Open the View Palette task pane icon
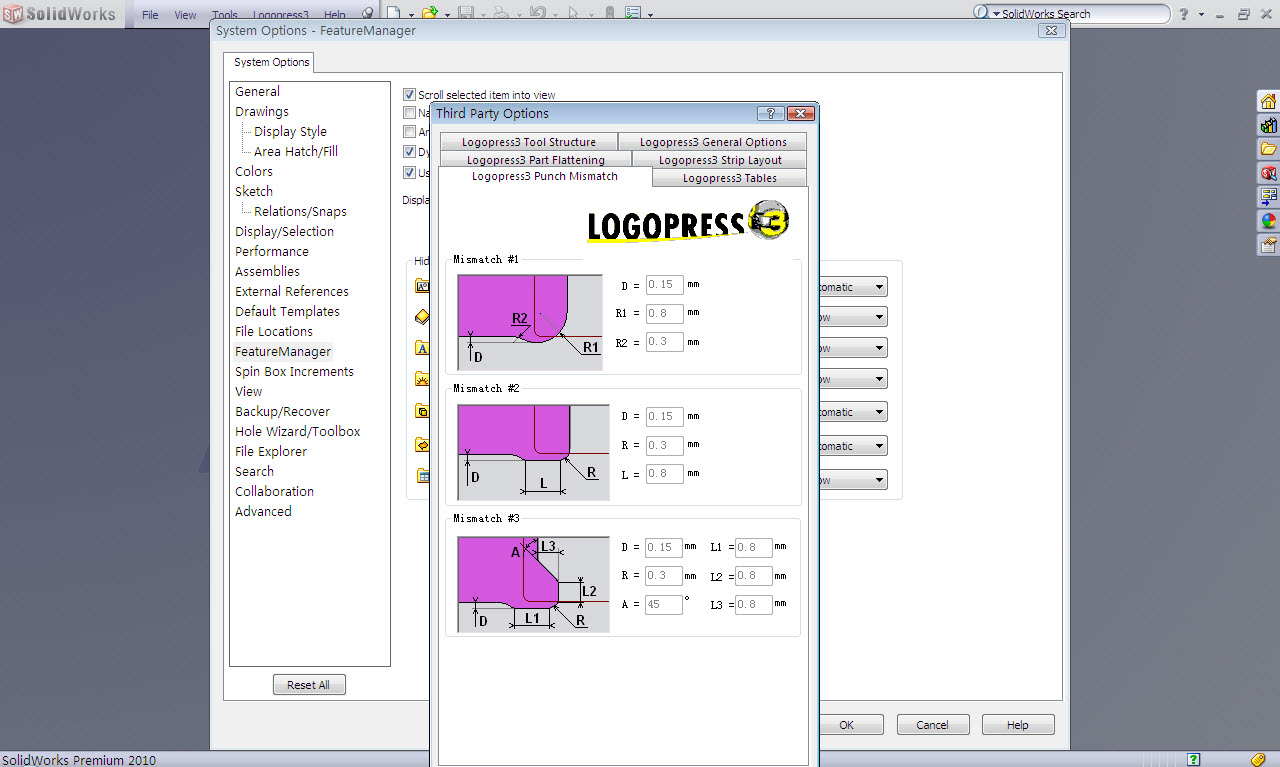The image size is (1280, 767). click(x=1269, y=197)
